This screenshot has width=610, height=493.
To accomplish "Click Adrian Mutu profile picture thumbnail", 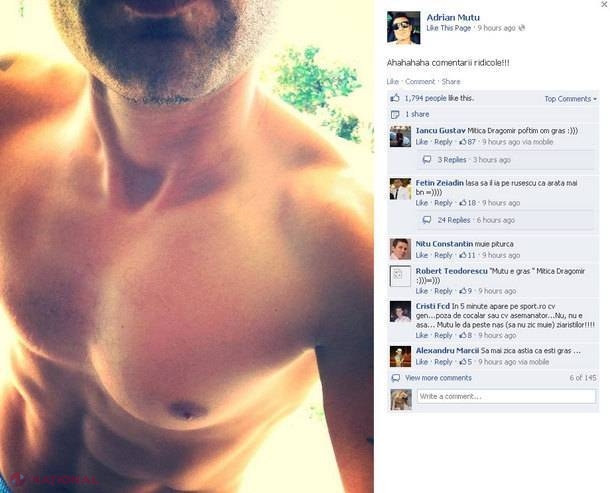I will (x=403, y=28).
